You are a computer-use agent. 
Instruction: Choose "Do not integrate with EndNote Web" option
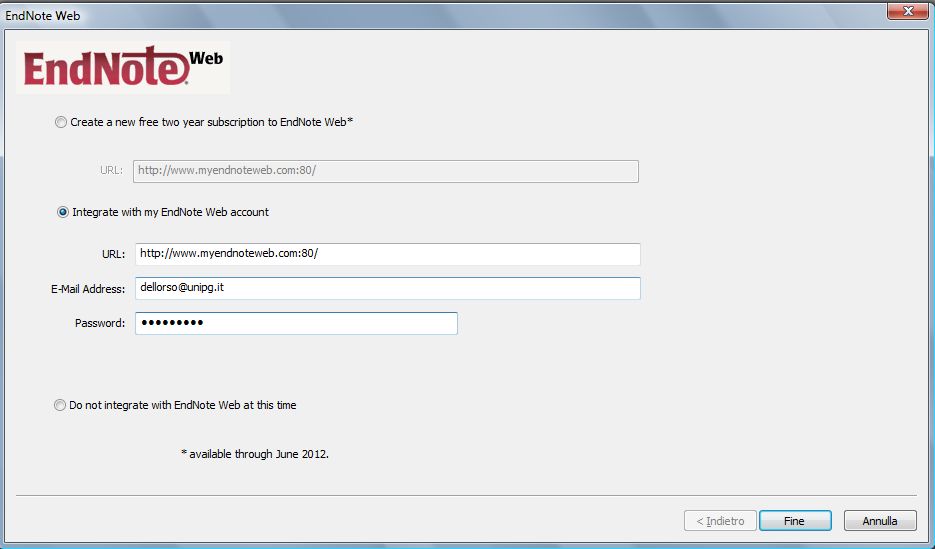coord(62,405)
